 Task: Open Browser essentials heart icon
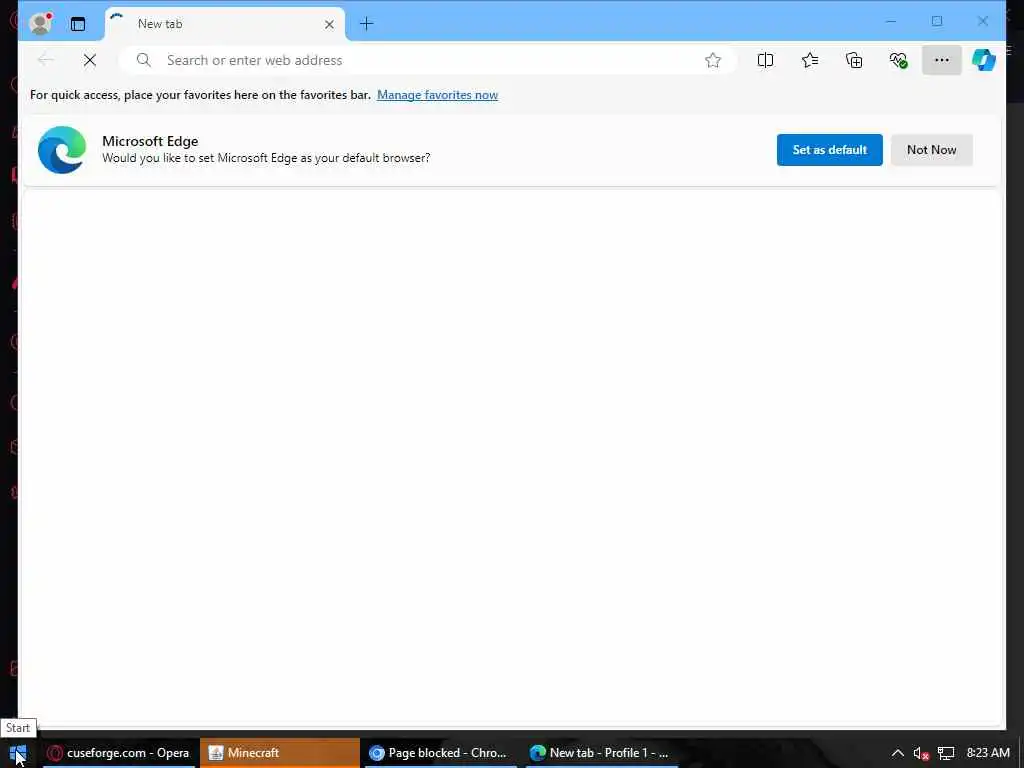coord(899,60)
